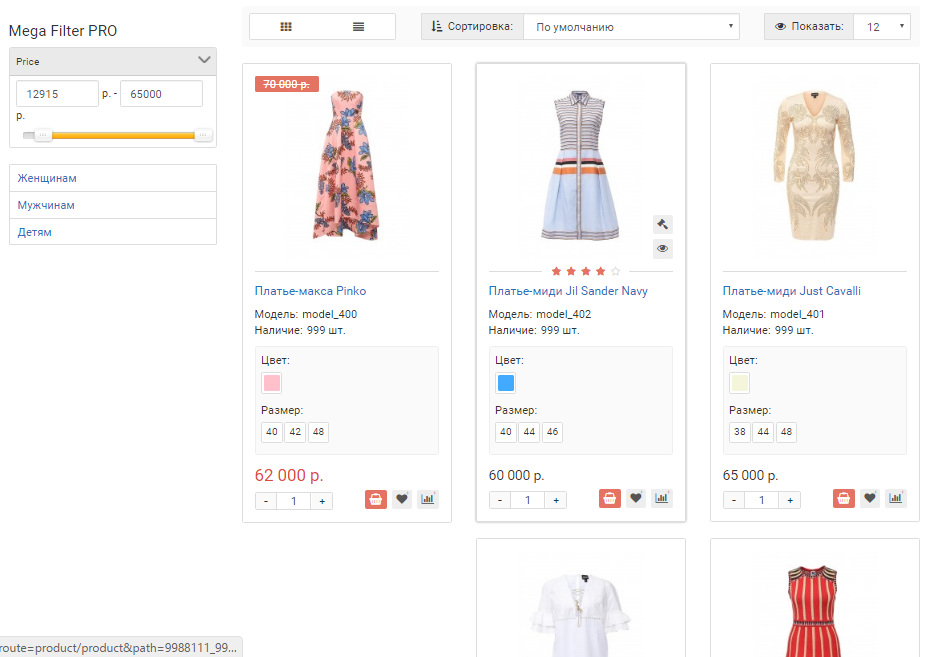Open link 'Платье-макса Pinko'

310,291
